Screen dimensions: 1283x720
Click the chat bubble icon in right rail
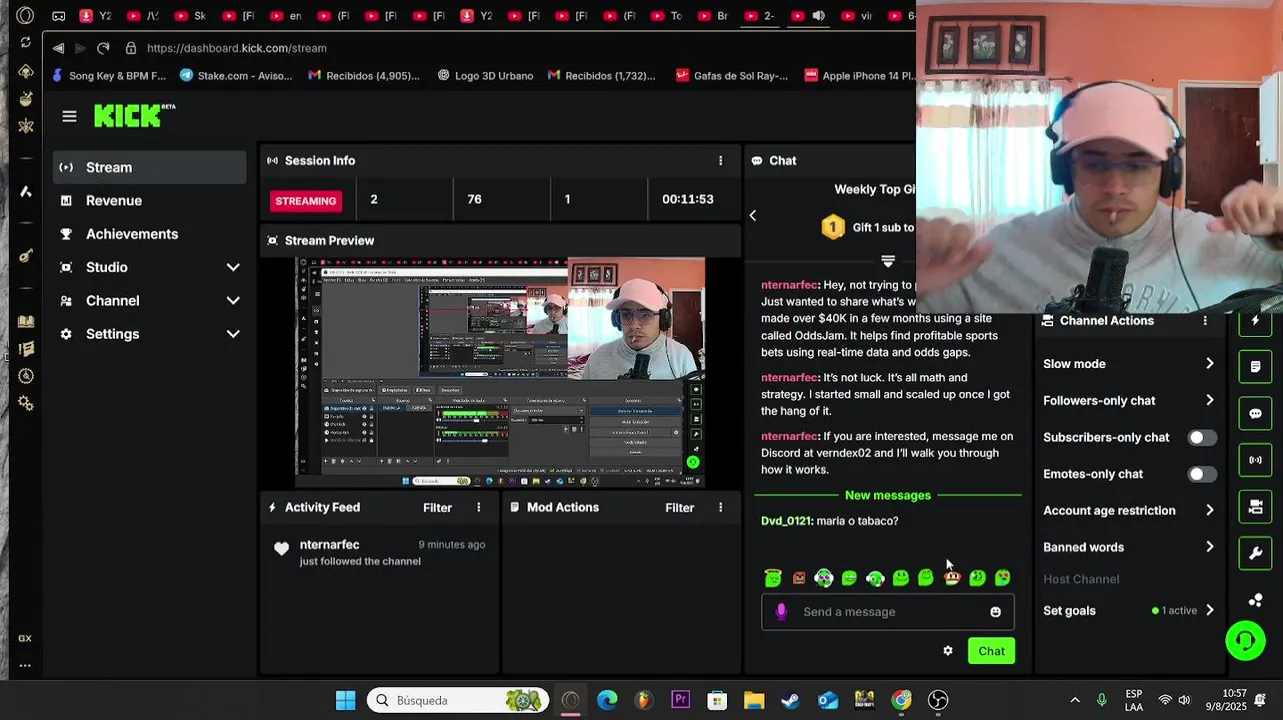coord(1255,414)
